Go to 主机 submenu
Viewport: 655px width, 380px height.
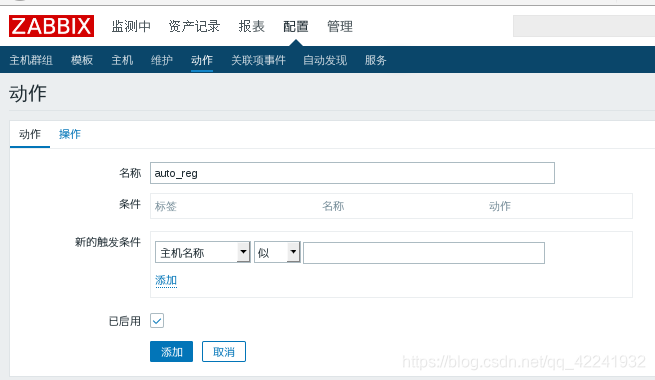(x=122, y=60)
